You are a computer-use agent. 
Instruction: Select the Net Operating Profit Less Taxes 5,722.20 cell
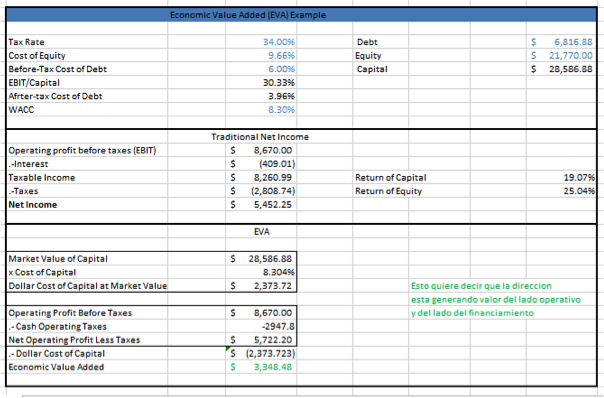point(261,340)
